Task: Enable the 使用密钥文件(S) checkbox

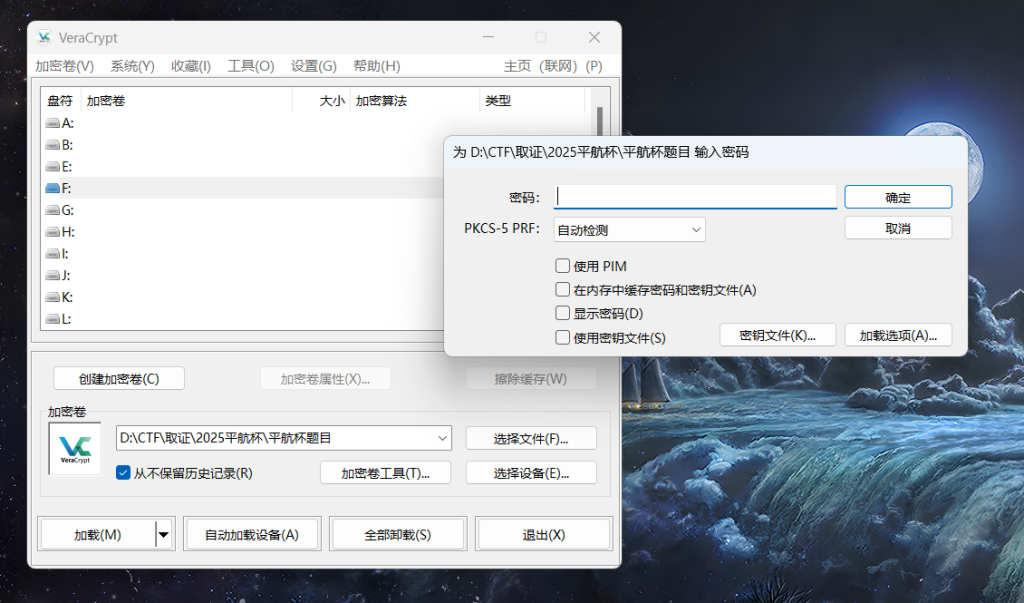Action: (563, 337)
